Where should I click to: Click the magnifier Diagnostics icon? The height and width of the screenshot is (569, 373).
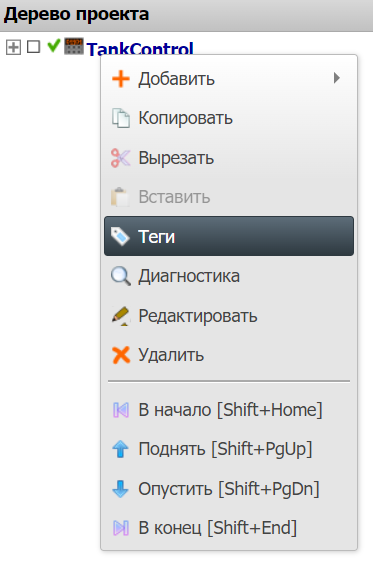click(121, 276)
